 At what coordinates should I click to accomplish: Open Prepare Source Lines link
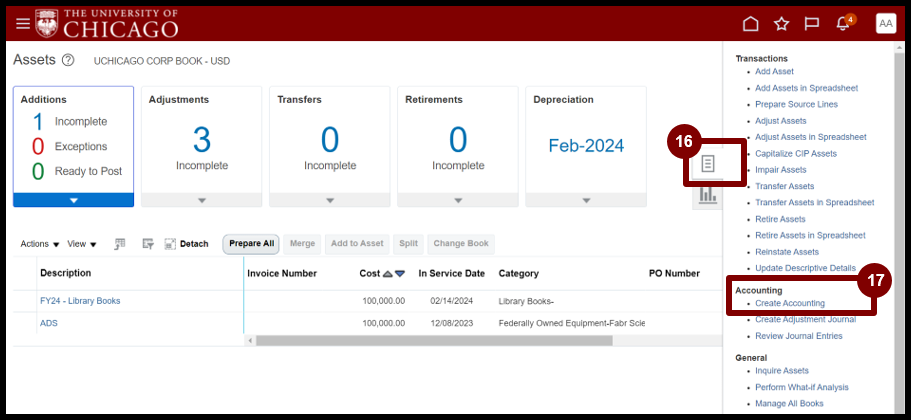tap(797, 104)
